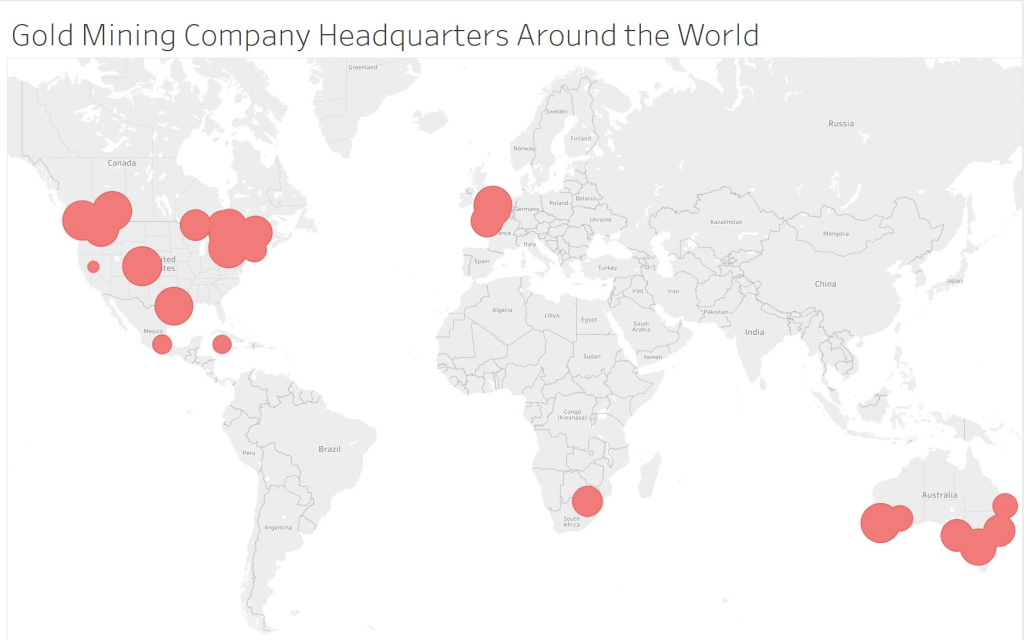This screenshot has height=640, width=1024.
Task: Click the China country label
Action: pyautogui.click(x=826, y=283)
